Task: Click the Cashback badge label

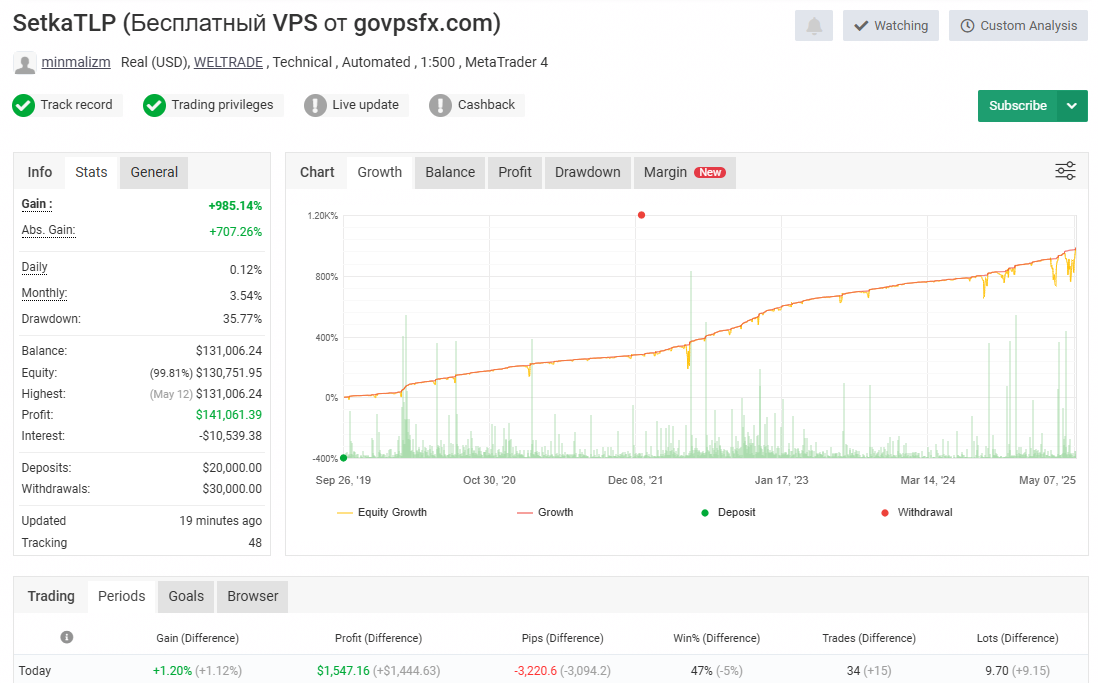Action: point(486,104)
